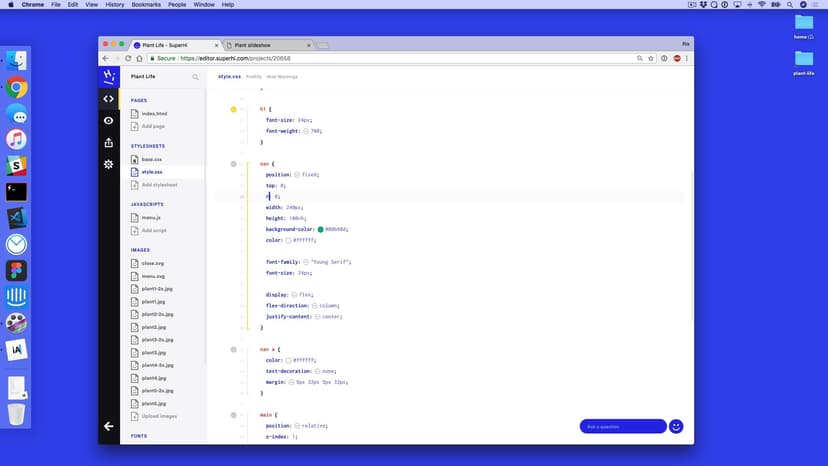Screen dimensions: 828x466
Task: Click the eye preview icon in sidebar
Action: pos(109,120)
